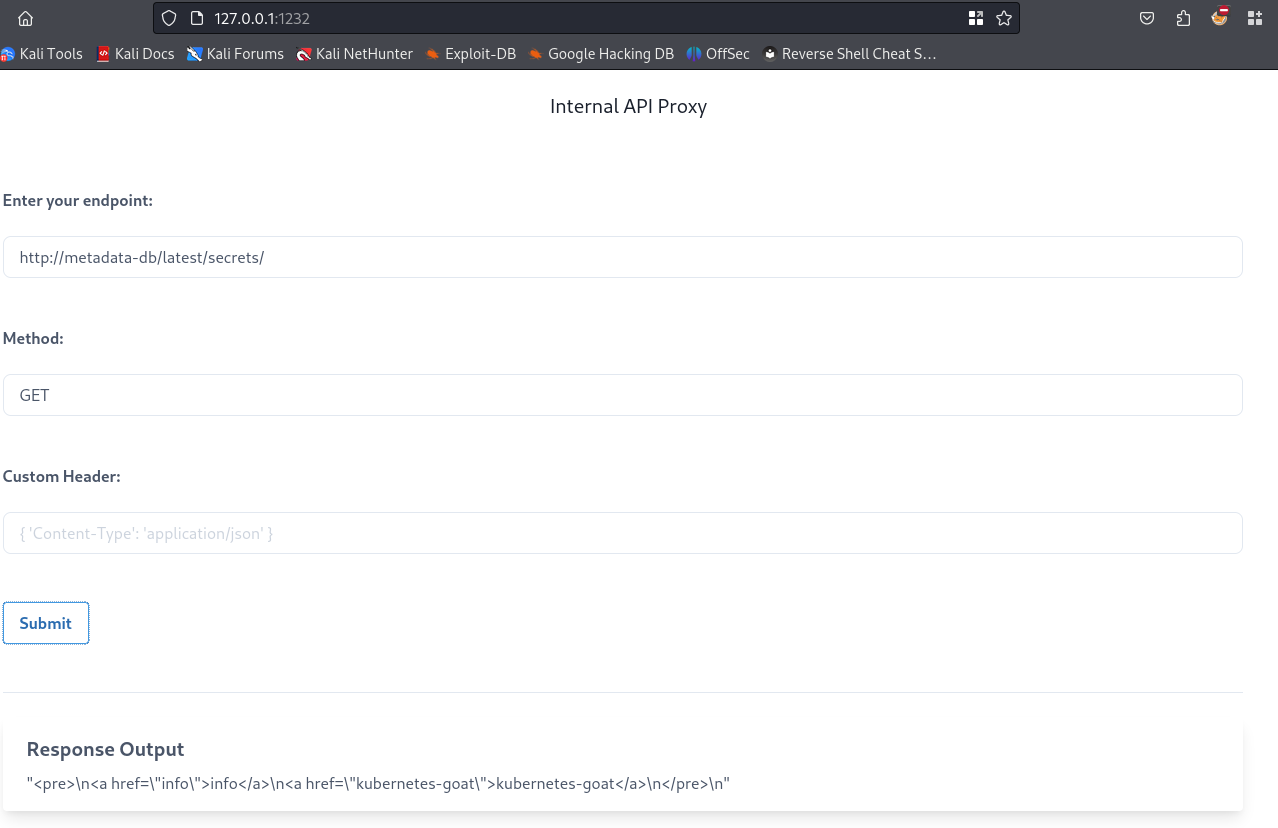Focus the Custom Header input field
This screenshot has height=828, width=1278.
coord(622,533)
